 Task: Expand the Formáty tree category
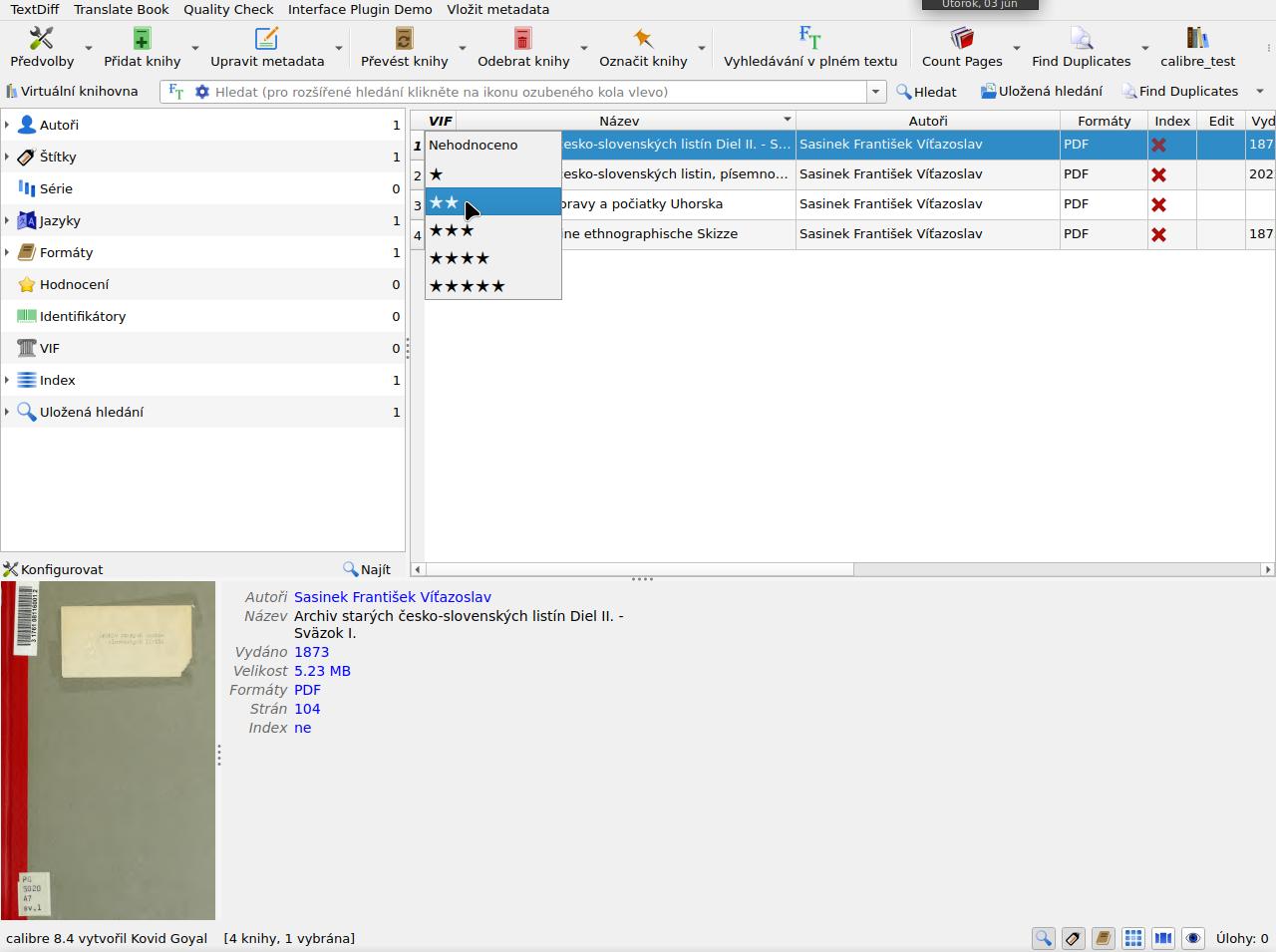click(7, 252)
